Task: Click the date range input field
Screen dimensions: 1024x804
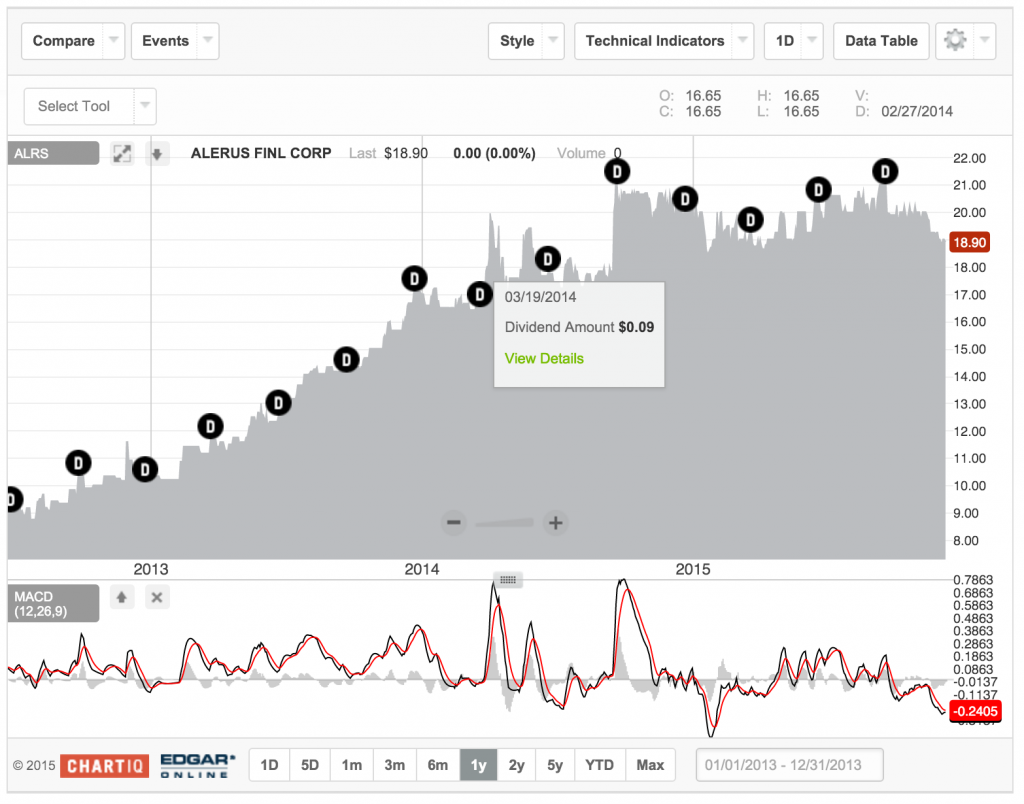Action: pyautogui.click(x=790, y=765)
